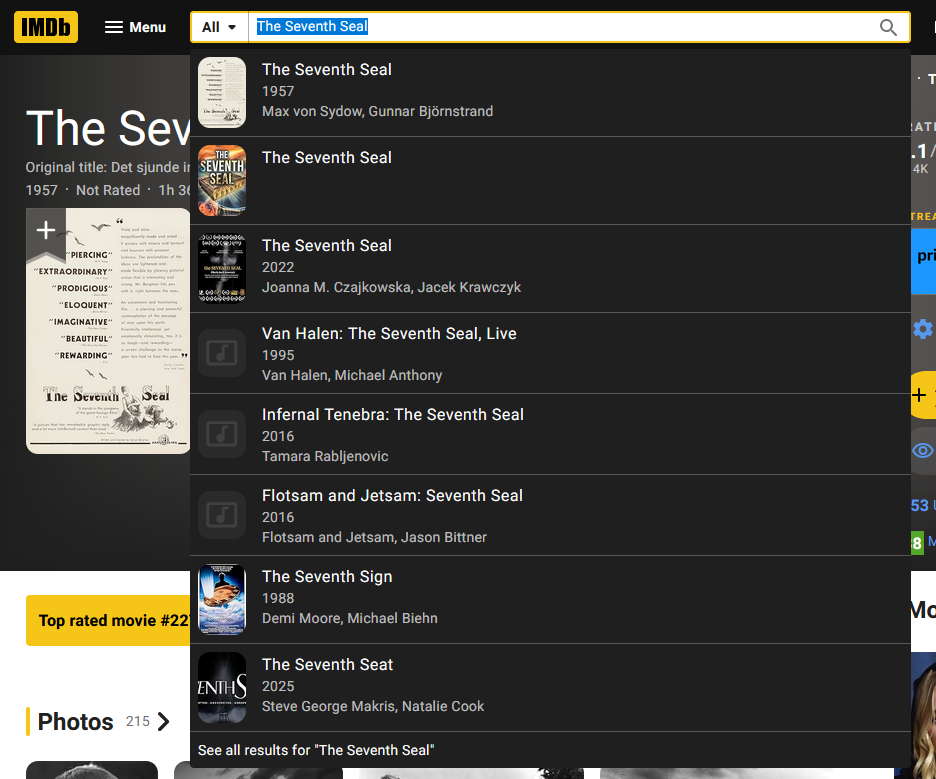The width and height of the screenshot is (936, 779).
Task: Click the Flotsam and Jetsam music icon
Action: tap(222, 515)
